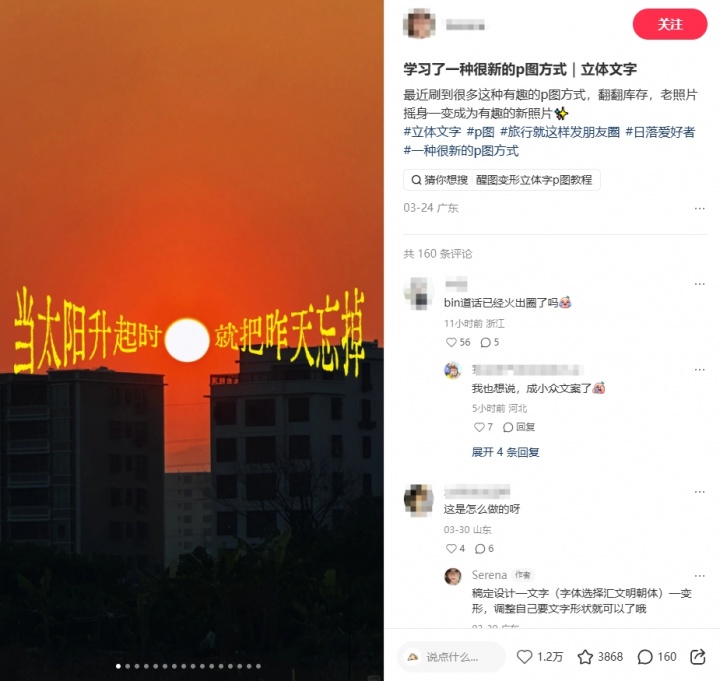Open replies icon showing 5 on first comment
The height and width of the screenshot is (681, 720).
[485, 342]
